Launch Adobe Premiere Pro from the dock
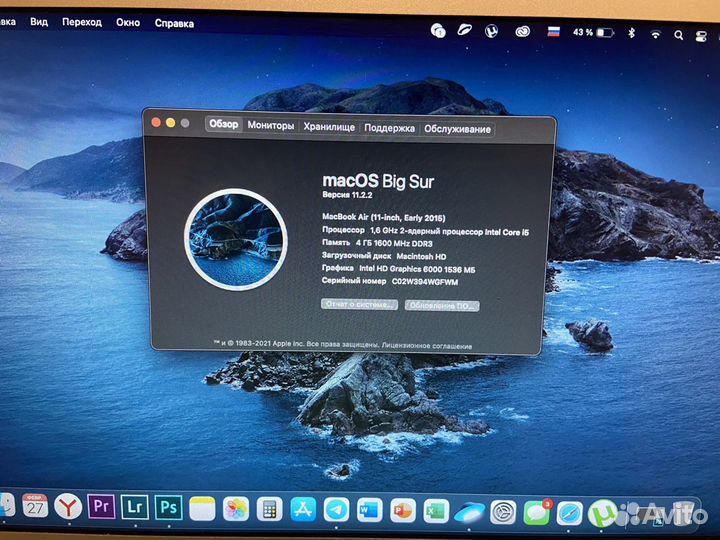 click(101, 506)
